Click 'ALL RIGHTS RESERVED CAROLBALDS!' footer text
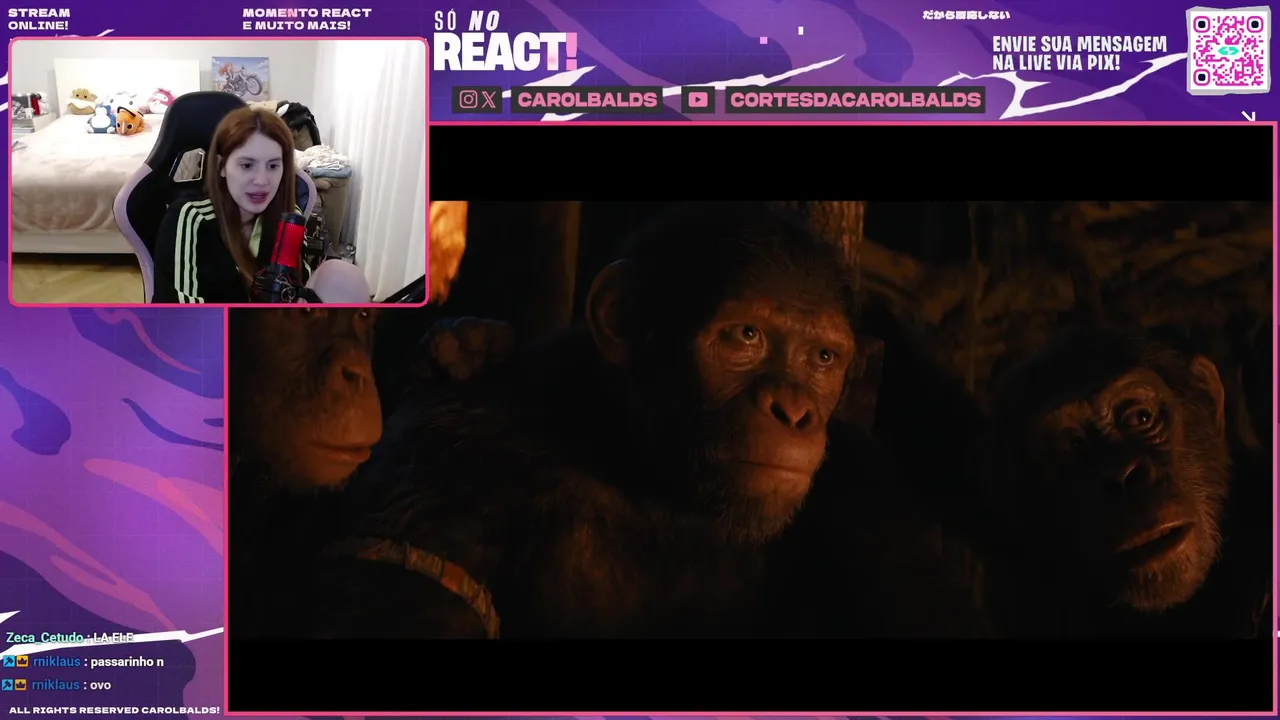 pyautogui.click(x=114, y=709)
